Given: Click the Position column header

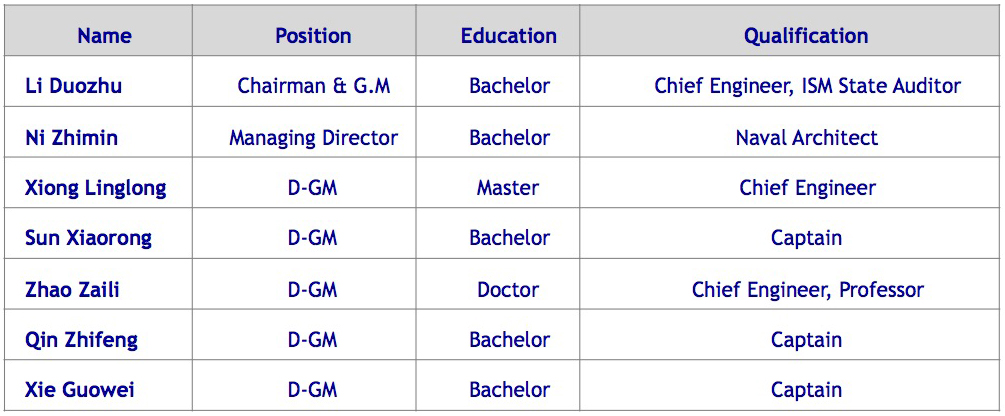Looking at the screenshot, I should coord(313,36).
